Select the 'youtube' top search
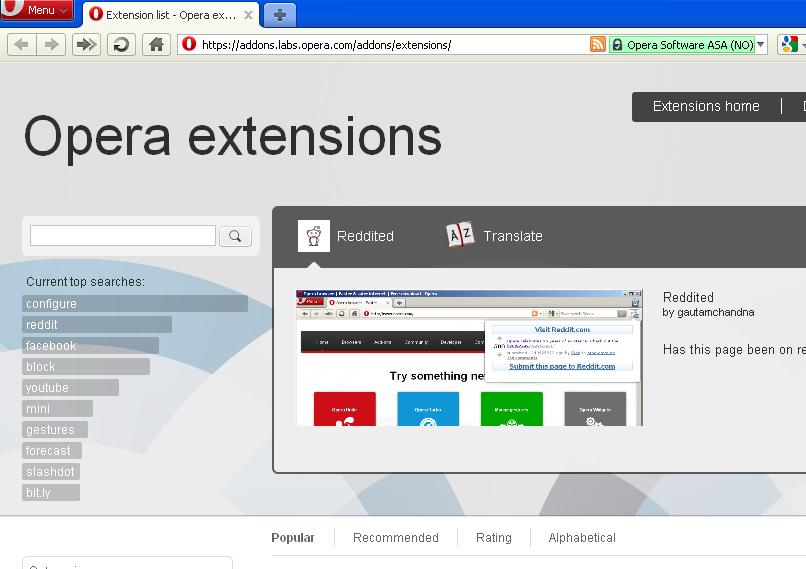Viewport: 806px width, 569px height. 70,388
